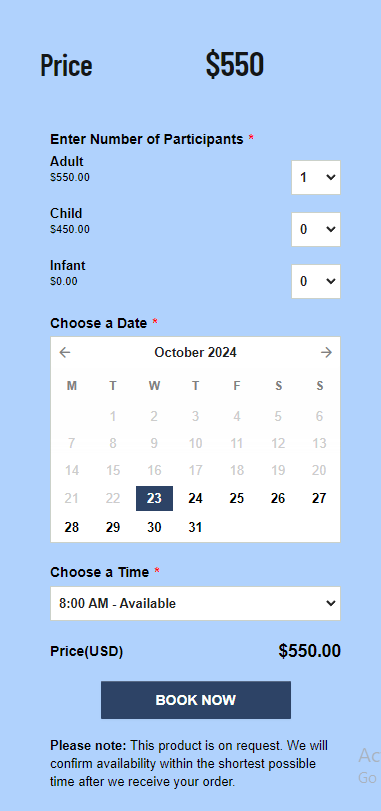381x811 pixels.
Task: Click the October 2024 month heading
Action: pyautogui.click(x=195, y=353)
